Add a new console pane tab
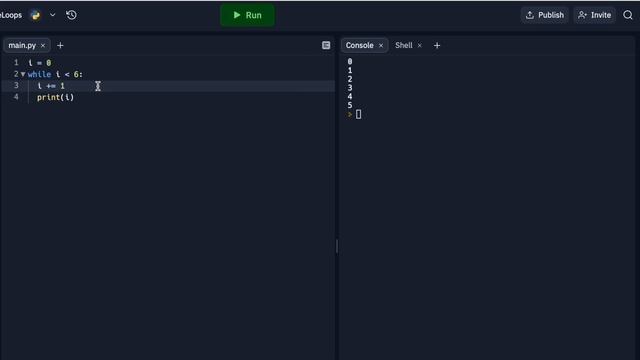Viewport: 640px width, 360px height. 437,45
